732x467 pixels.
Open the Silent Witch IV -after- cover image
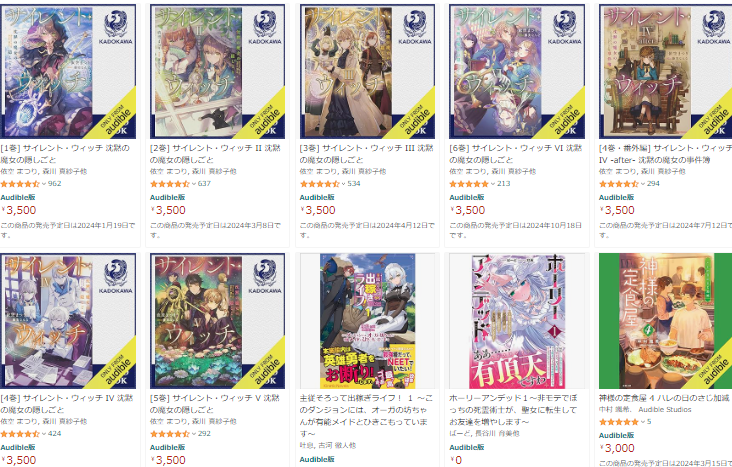coord(665,71)
